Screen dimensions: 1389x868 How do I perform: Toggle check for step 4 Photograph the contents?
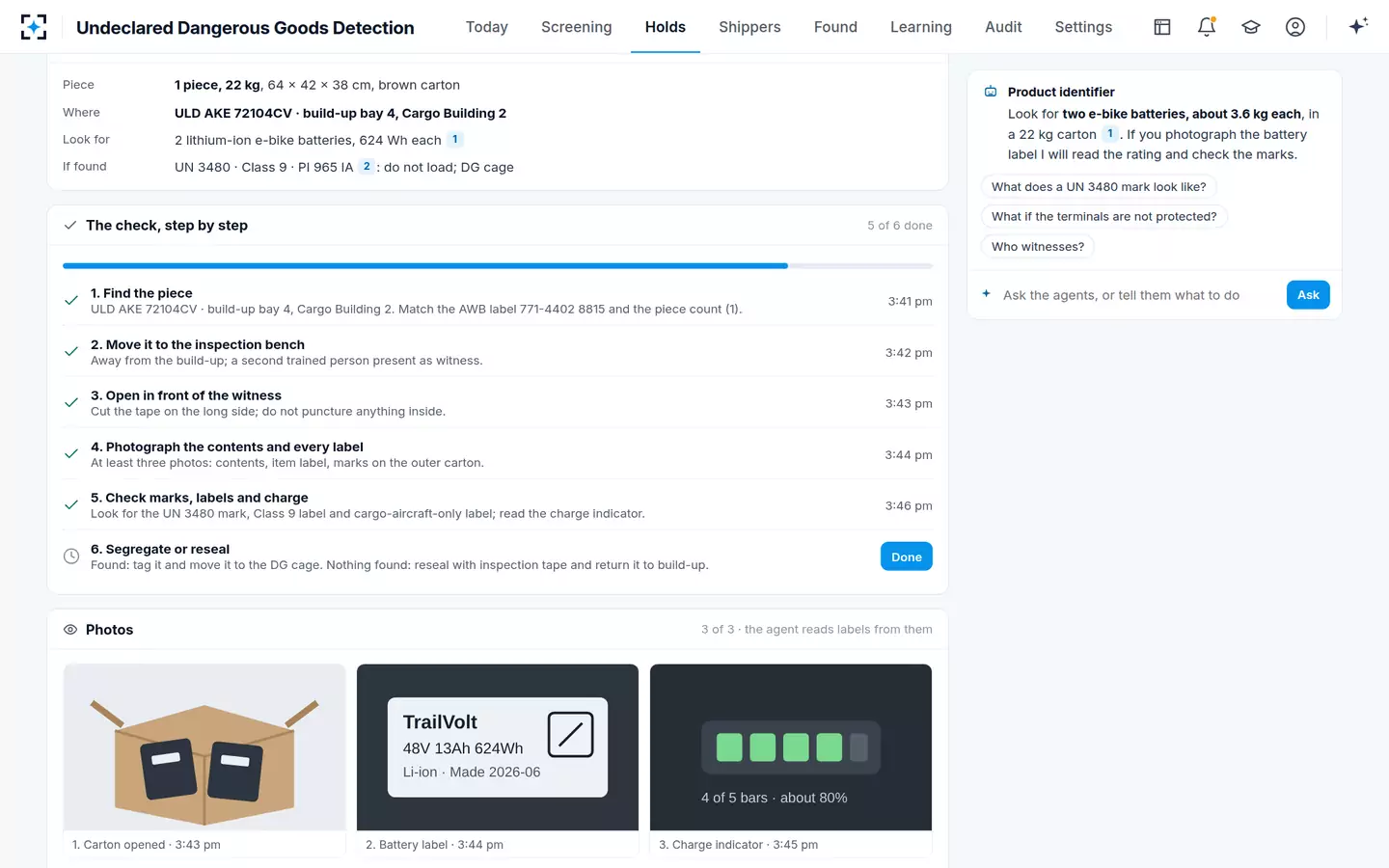click(71, 454)
